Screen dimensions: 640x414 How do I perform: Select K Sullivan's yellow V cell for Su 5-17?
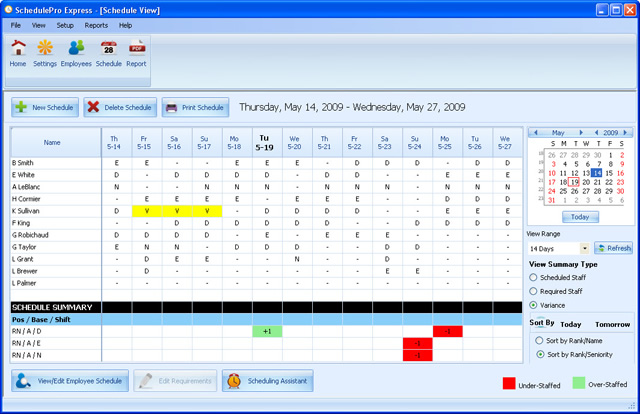click(207, 211)
